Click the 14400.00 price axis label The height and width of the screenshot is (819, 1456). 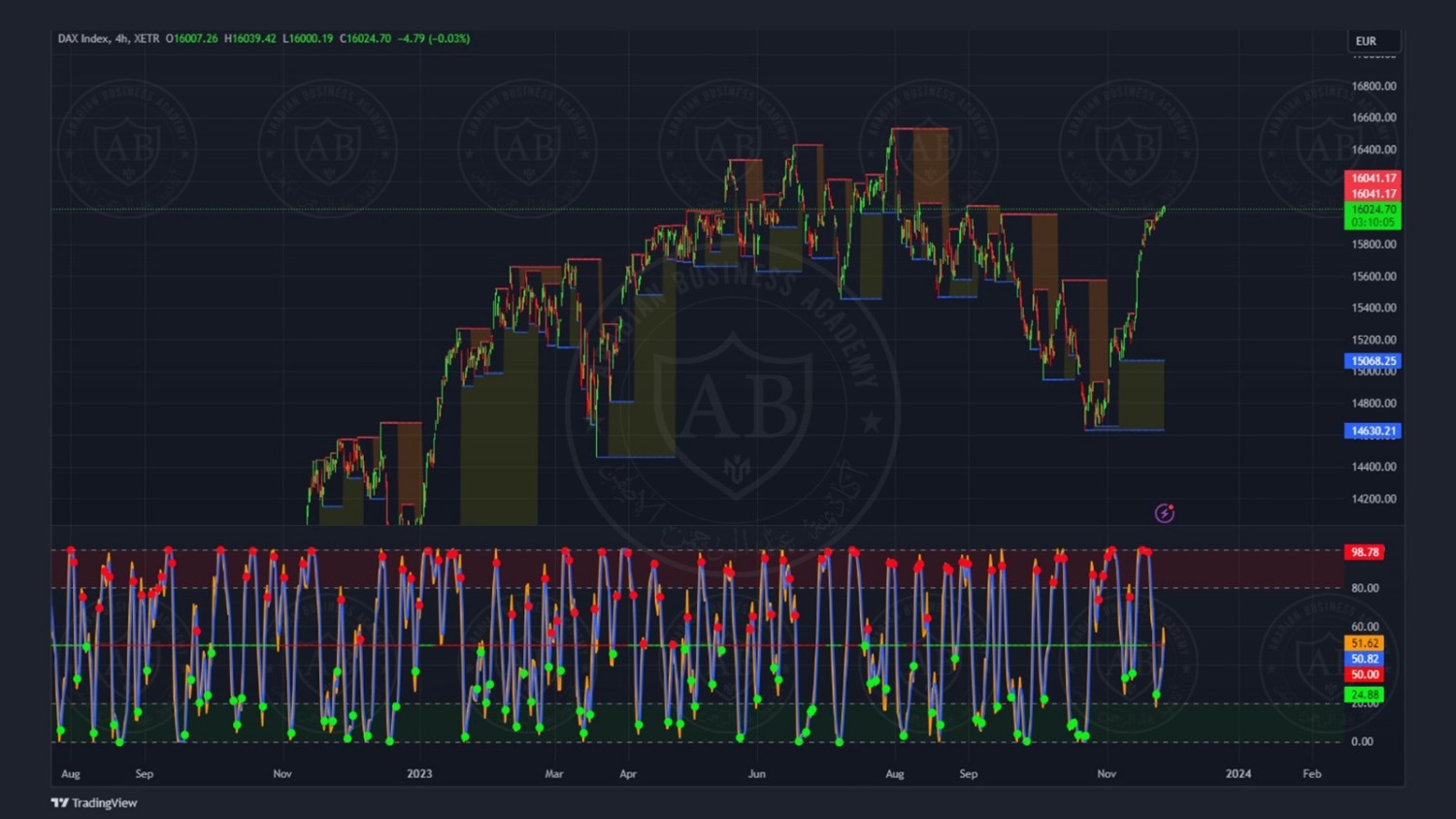[1373, 467]
